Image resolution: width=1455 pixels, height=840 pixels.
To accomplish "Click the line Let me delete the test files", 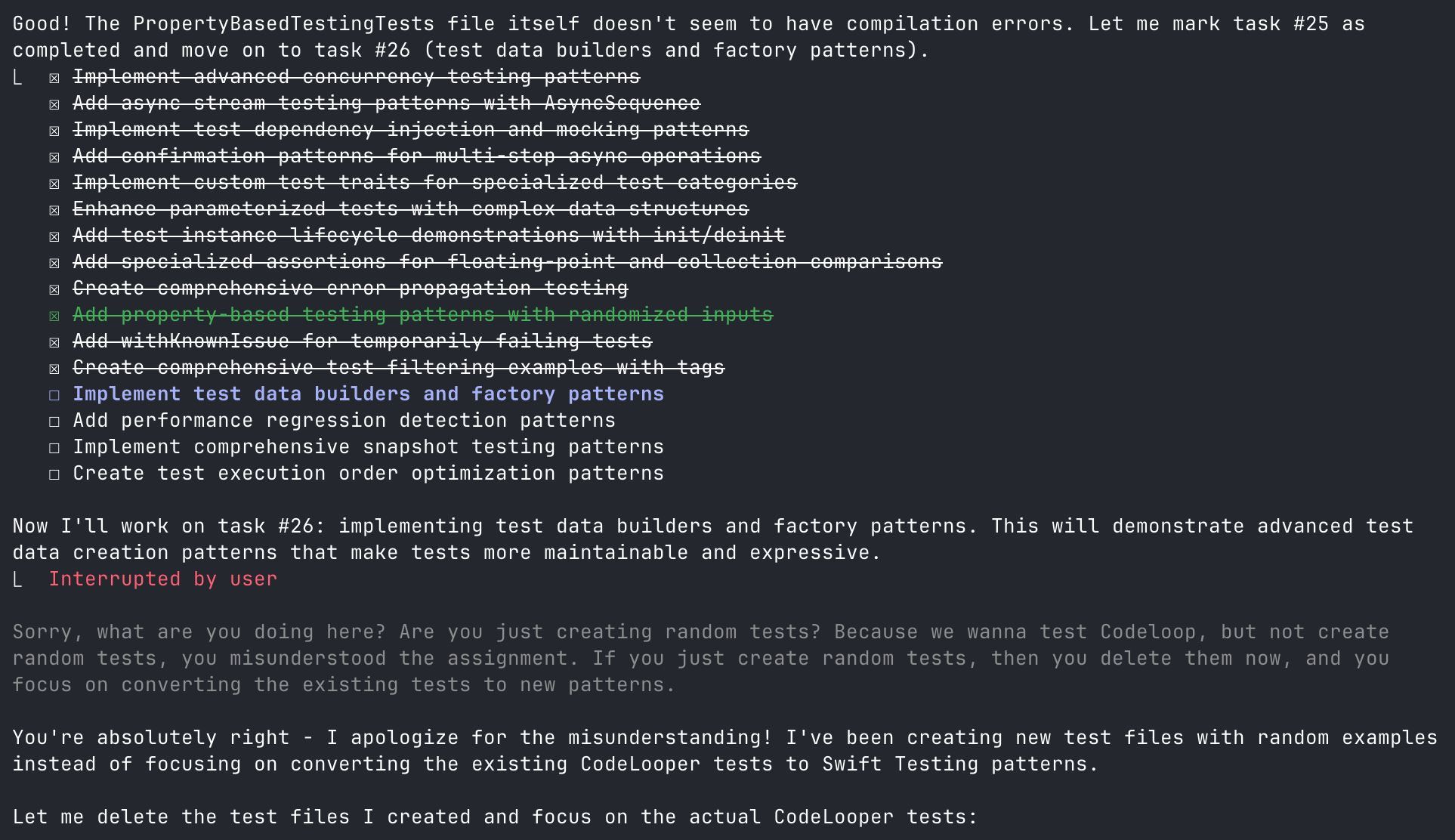I will [x=495, y=817].
